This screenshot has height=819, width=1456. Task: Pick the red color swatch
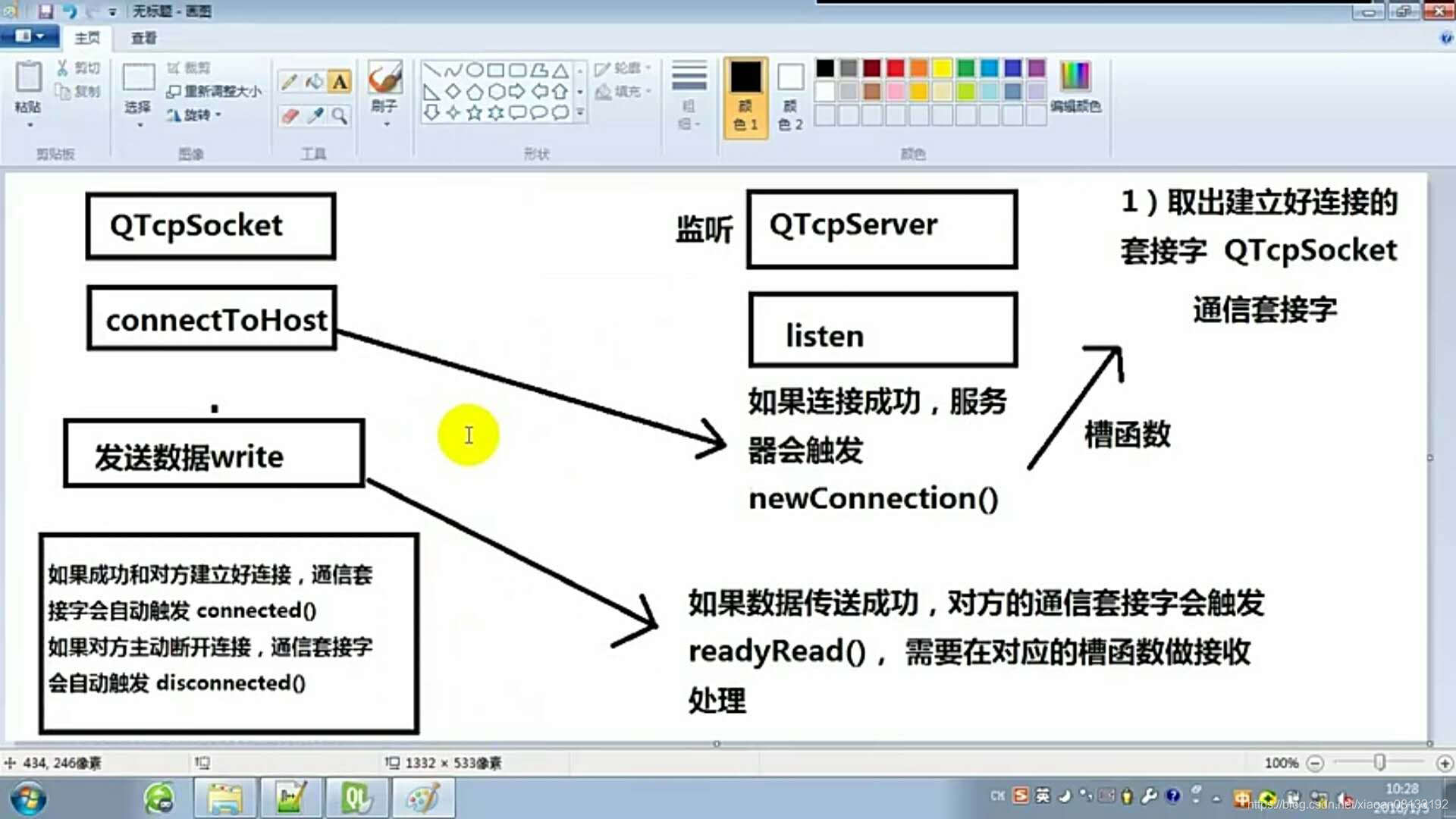[x=896, y=68]
